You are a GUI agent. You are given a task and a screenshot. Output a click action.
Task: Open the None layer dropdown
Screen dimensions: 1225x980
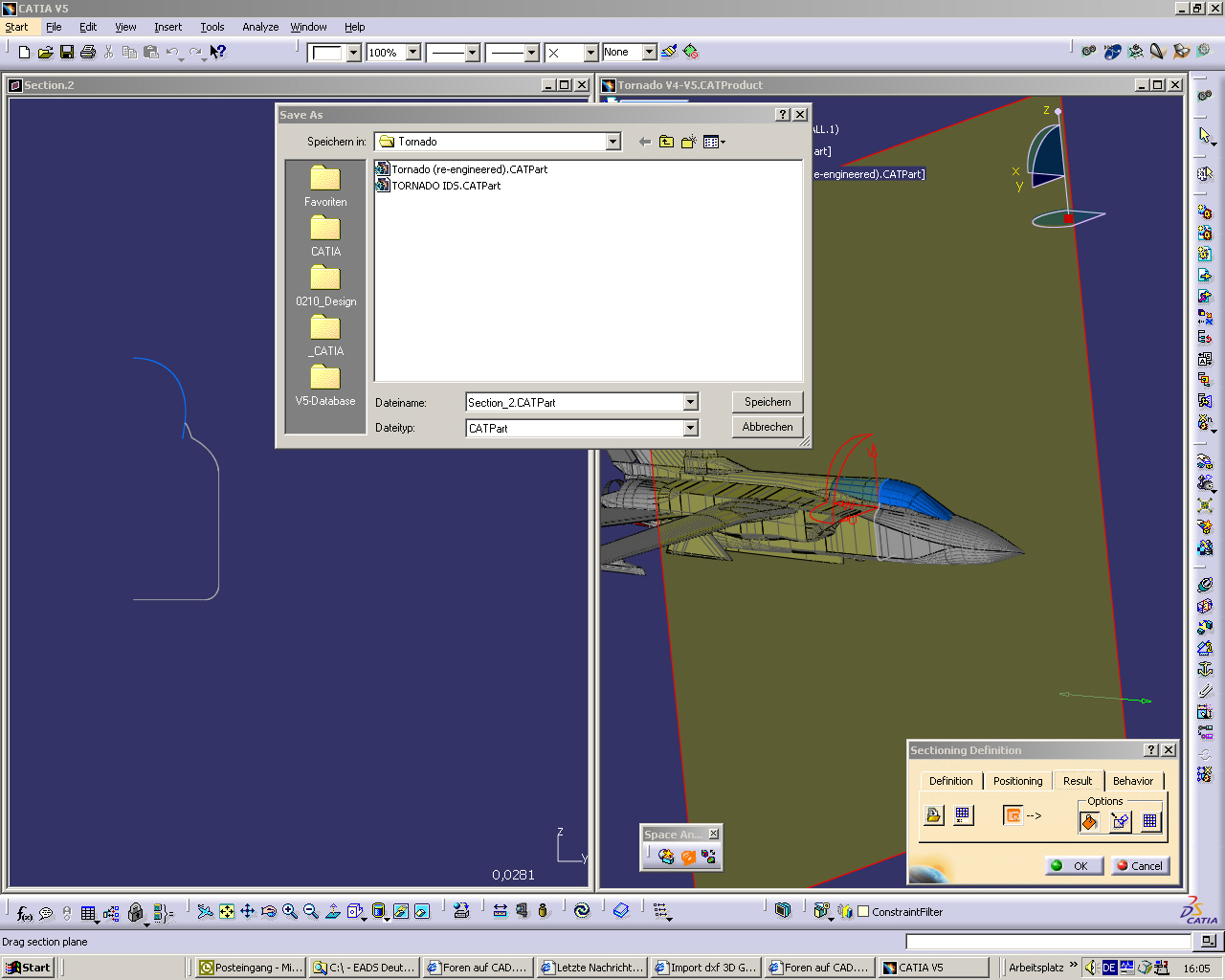click(x=649, y=53)
